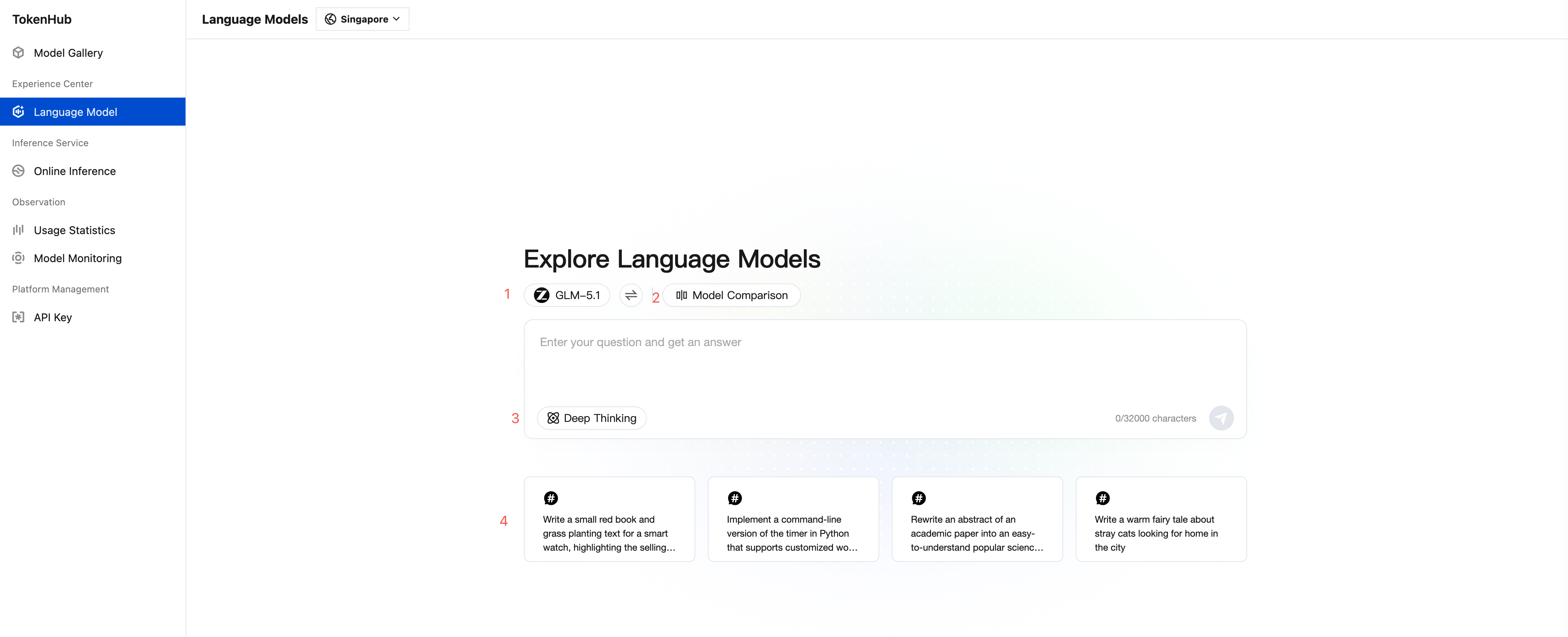
Task: Select the stray cats fairy tale prompt
Action: (x=1160, y=520)
